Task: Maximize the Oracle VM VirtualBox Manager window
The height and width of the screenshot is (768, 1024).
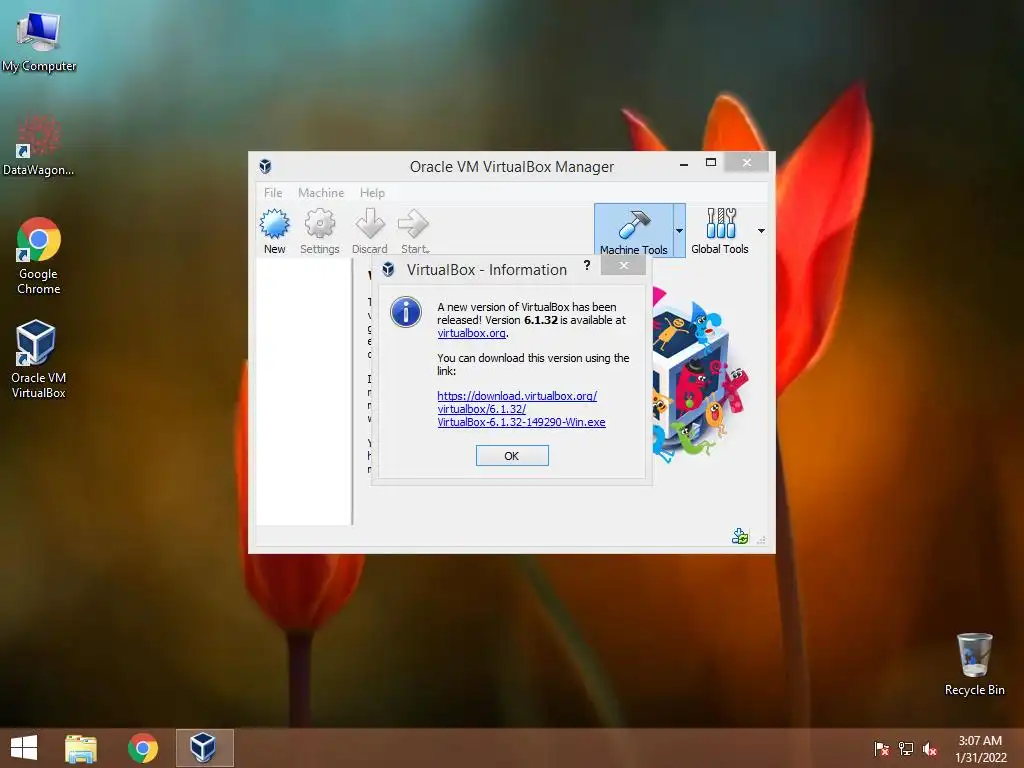Action: pos(711,163)
